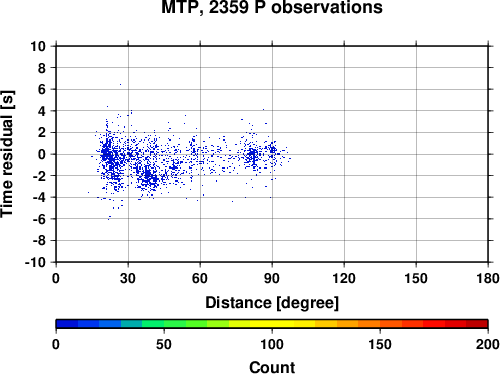Click the colorbar tick label '100'
Viewport: 500px width, 374px height.
[x=272, y=344]
